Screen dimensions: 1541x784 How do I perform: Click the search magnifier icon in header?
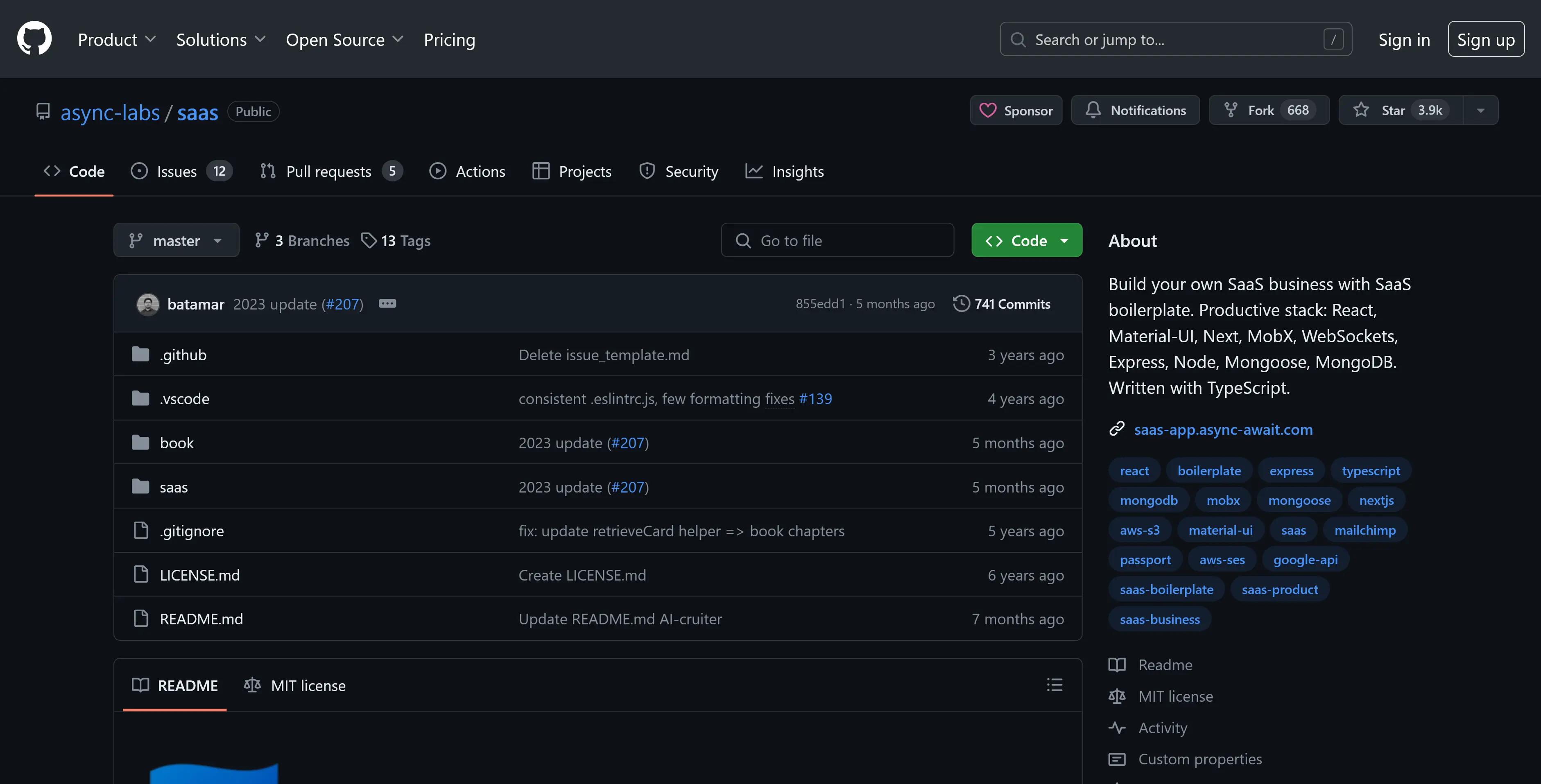1018,39
